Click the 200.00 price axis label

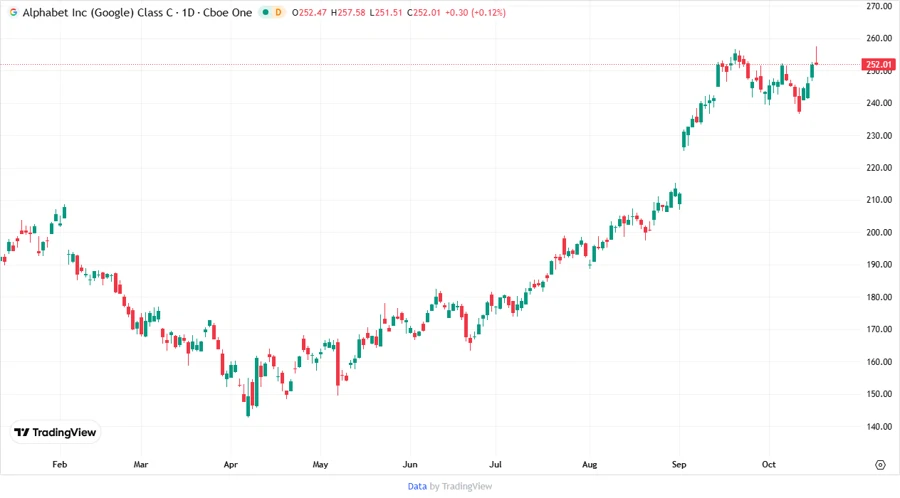coord(879,232)
